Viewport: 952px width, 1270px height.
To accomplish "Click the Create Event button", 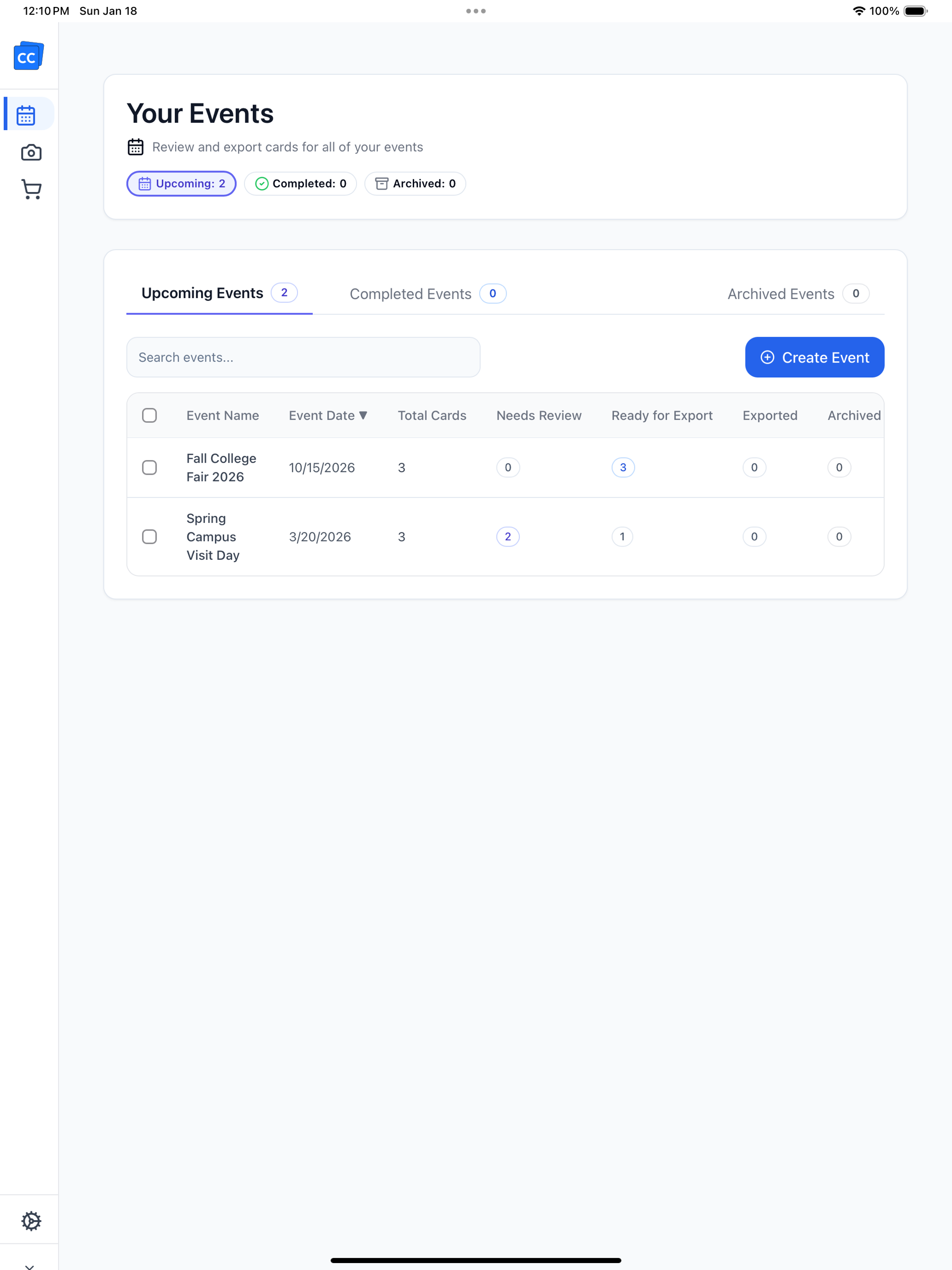I will point(814,357).
